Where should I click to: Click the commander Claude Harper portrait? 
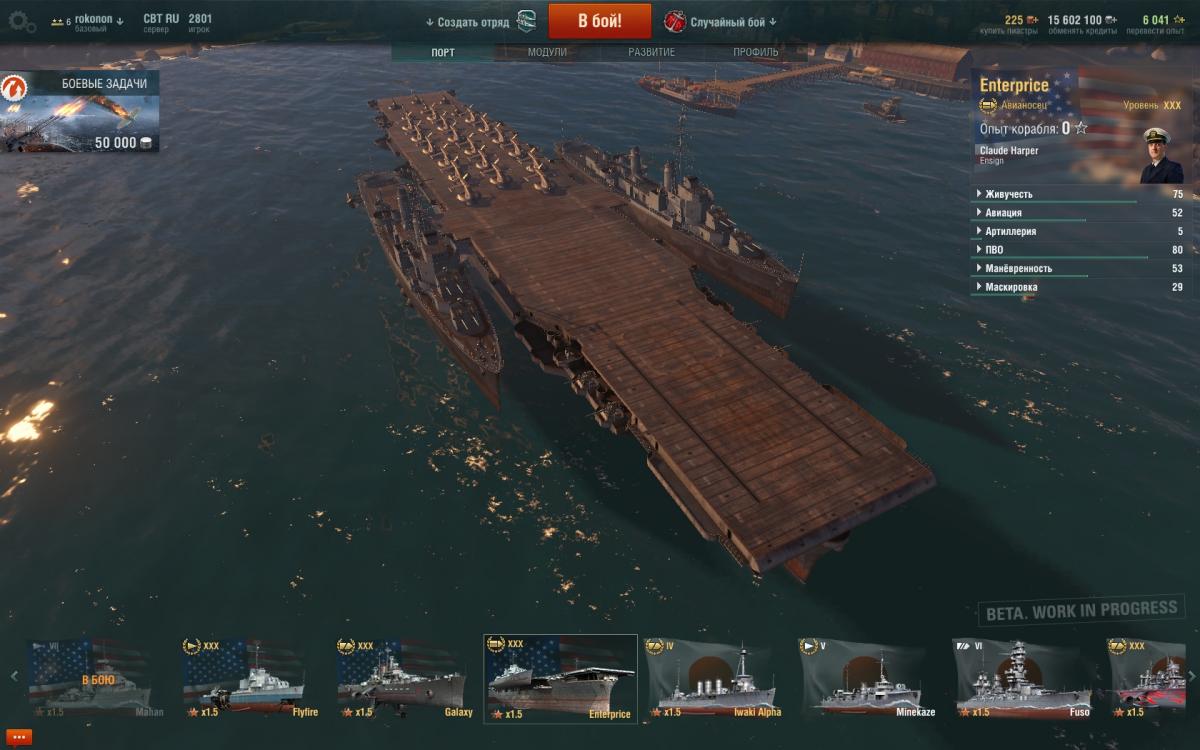[x=1160, y=155]
